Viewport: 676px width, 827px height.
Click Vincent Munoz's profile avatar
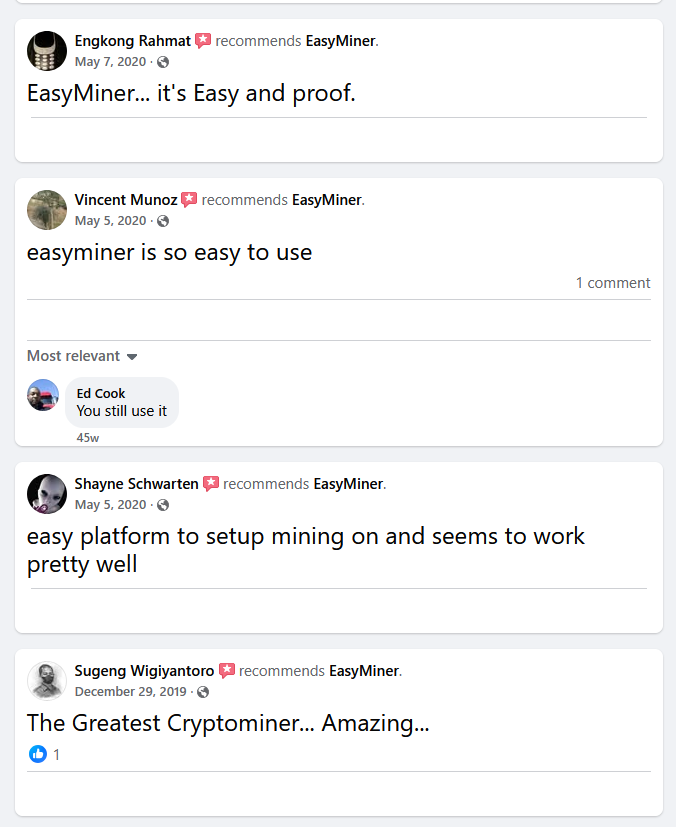pyautogui.click(x=46, y=210)
